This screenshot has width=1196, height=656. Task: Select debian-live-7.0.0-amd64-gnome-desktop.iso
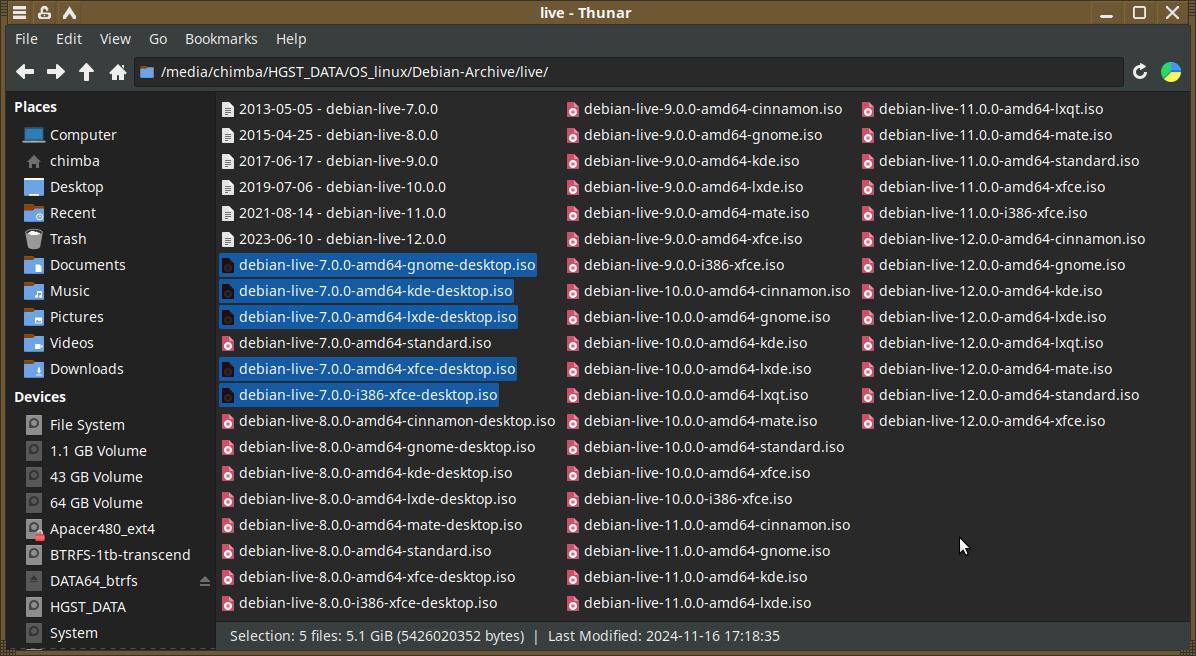coord(378,265)
